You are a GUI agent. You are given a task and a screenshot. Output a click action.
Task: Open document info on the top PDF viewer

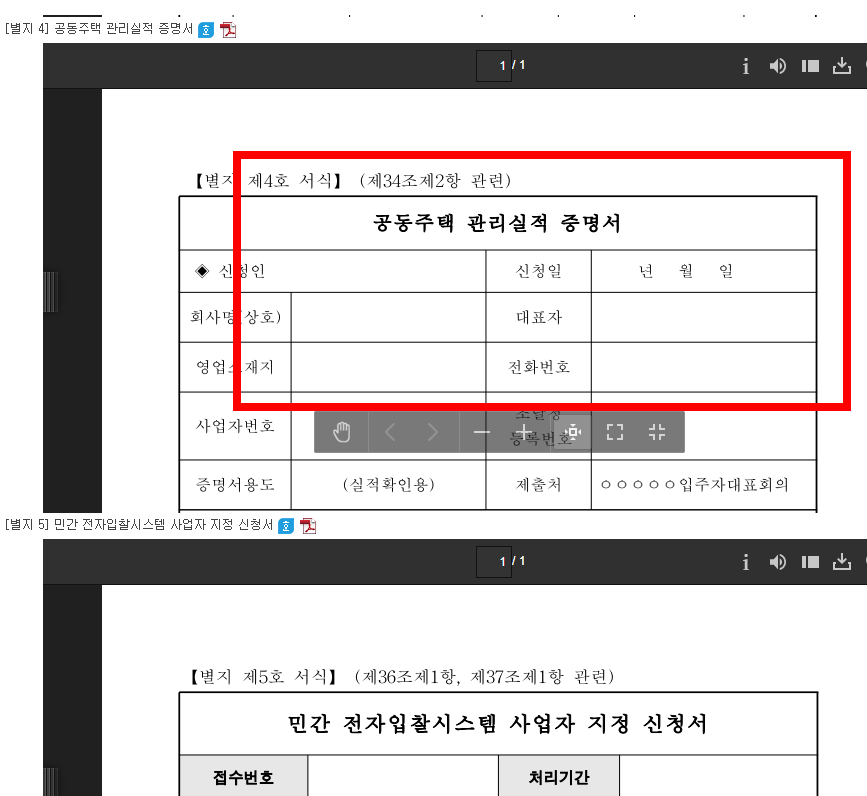tap(745, 65)
